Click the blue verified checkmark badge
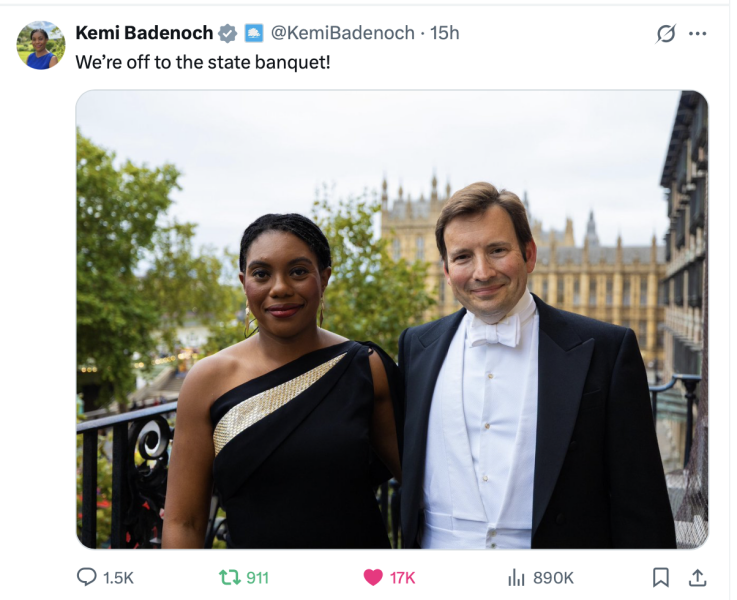The height and width of the screenshot is (600, 737). (x=228, y=33)
